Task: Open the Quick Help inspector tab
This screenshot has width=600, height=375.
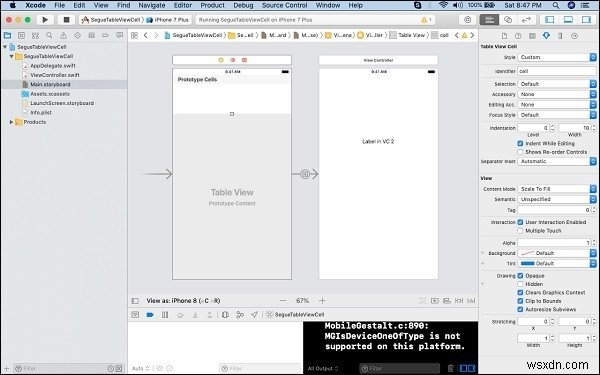Action: (x=518, y=36)
